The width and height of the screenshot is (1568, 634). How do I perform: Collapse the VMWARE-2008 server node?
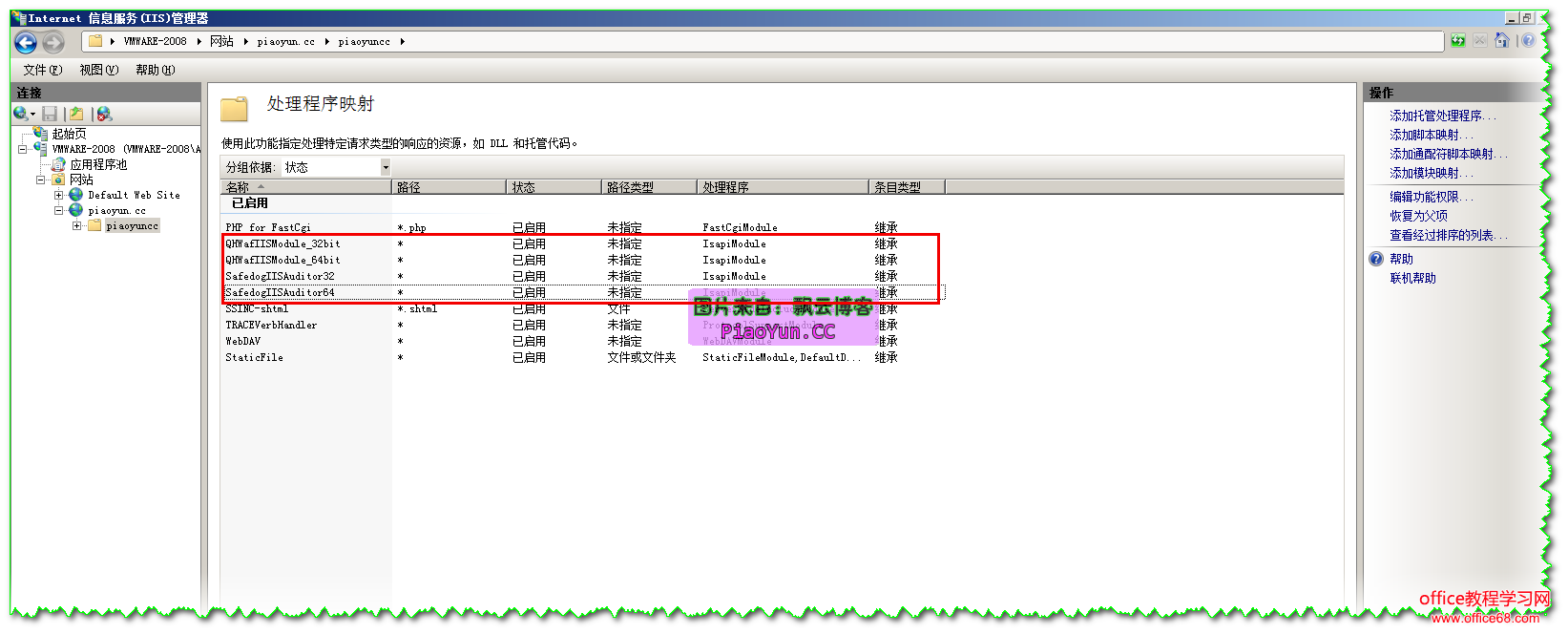click(23, 149)
